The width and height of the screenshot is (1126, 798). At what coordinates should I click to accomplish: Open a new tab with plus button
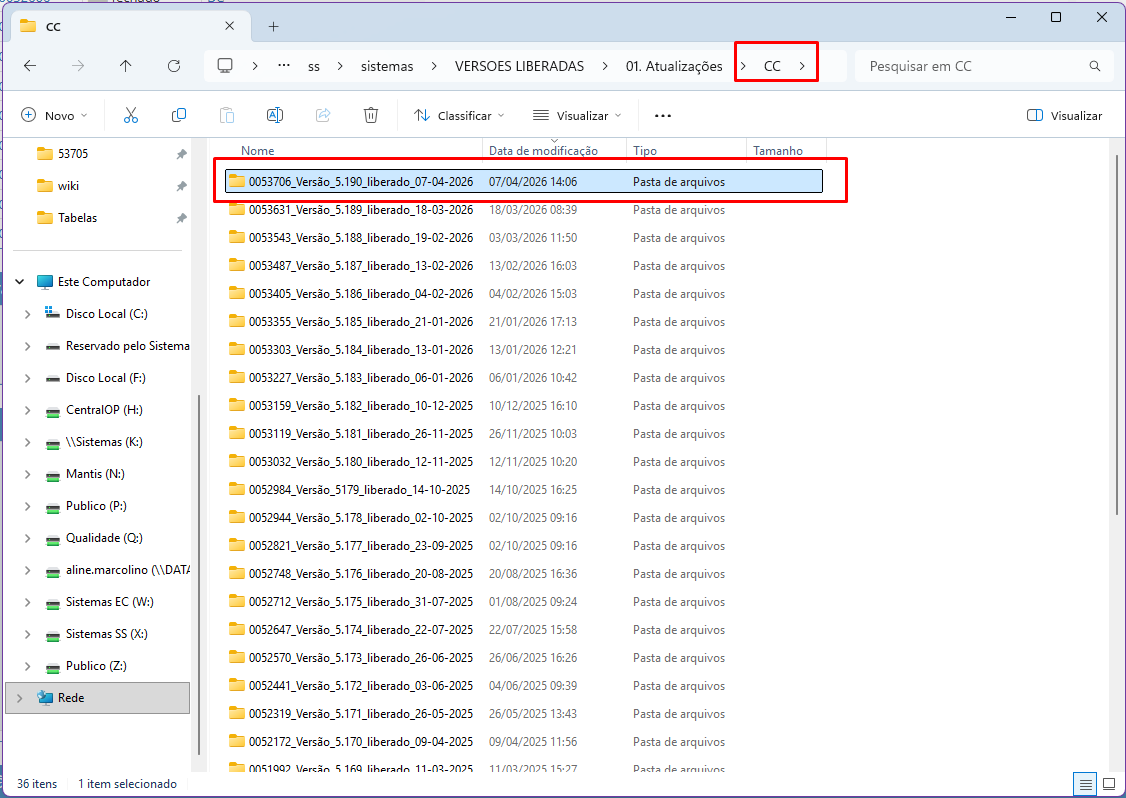[273, 26]
